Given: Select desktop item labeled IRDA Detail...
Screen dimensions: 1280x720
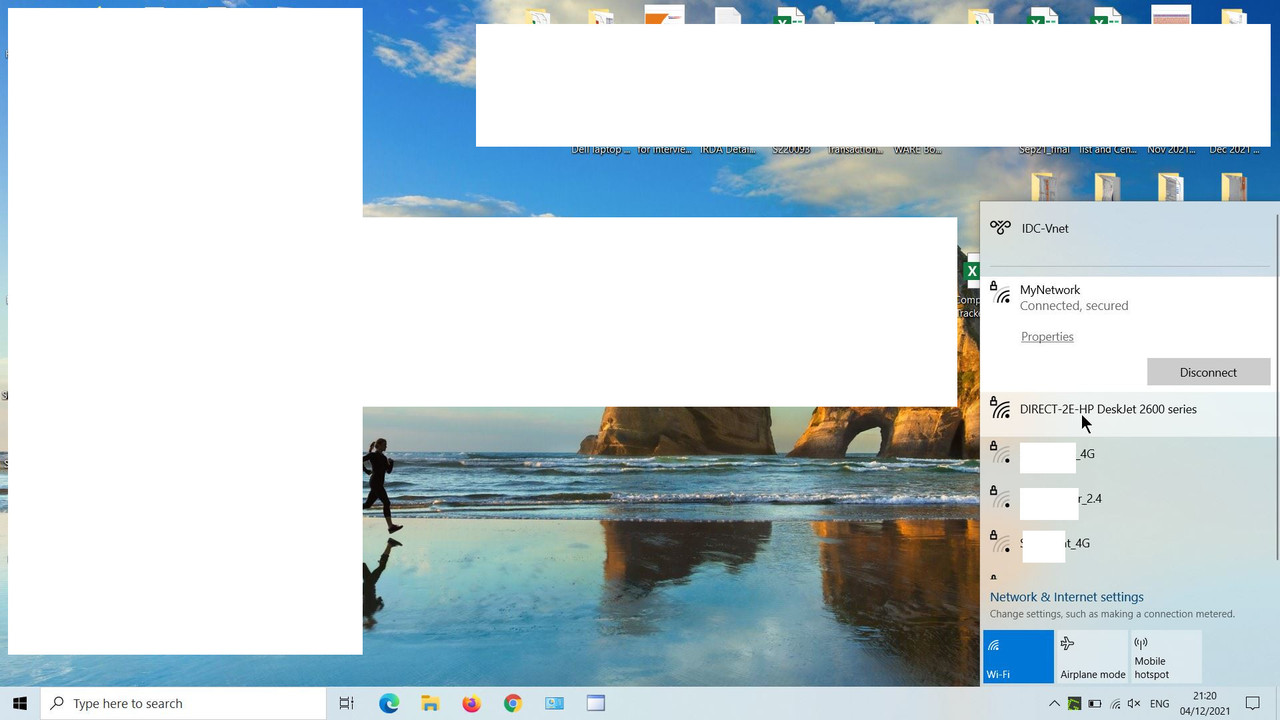Looking at the screenshot, I should [x=728, y=150].
